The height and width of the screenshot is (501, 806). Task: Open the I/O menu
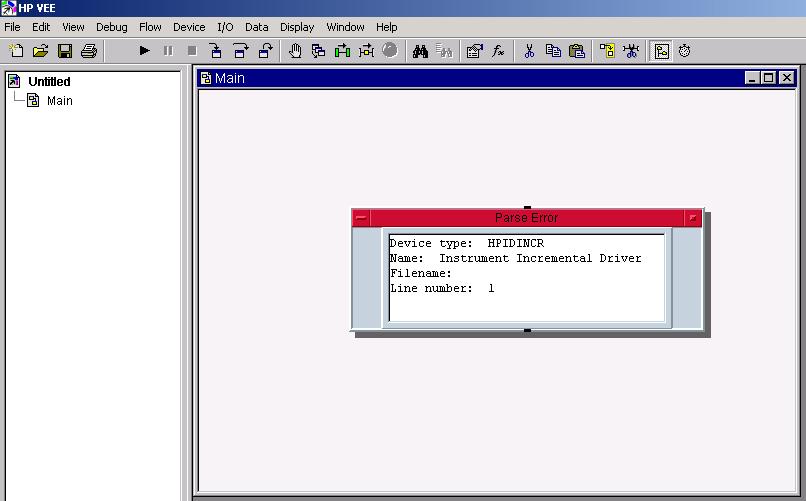(x=225, y=27)
